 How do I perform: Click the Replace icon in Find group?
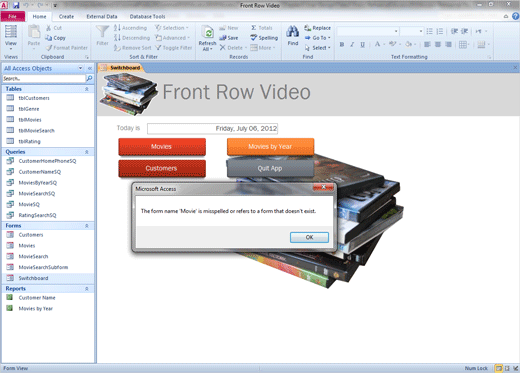pos(307,28)
